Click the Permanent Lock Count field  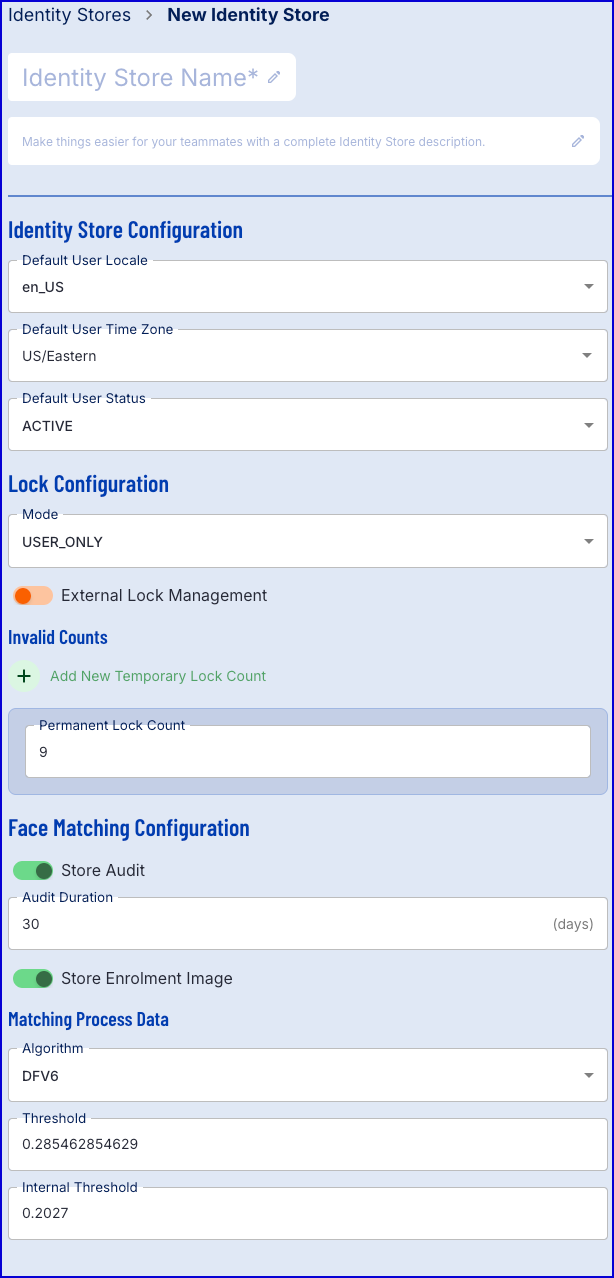308,752
